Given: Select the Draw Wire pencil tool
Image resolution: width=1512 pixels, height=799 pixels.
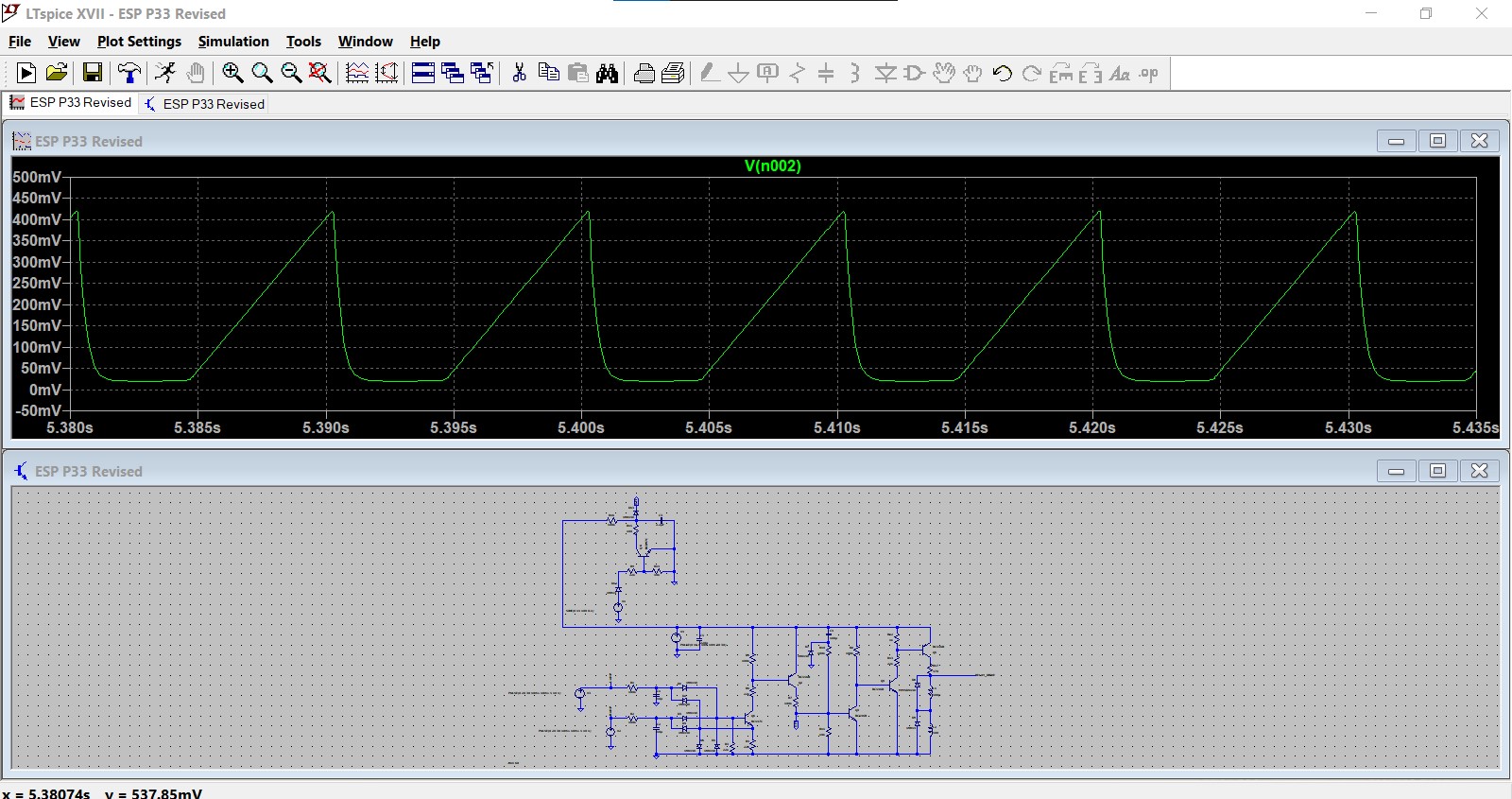Looking at the screenshot, I should pos(710,73).
